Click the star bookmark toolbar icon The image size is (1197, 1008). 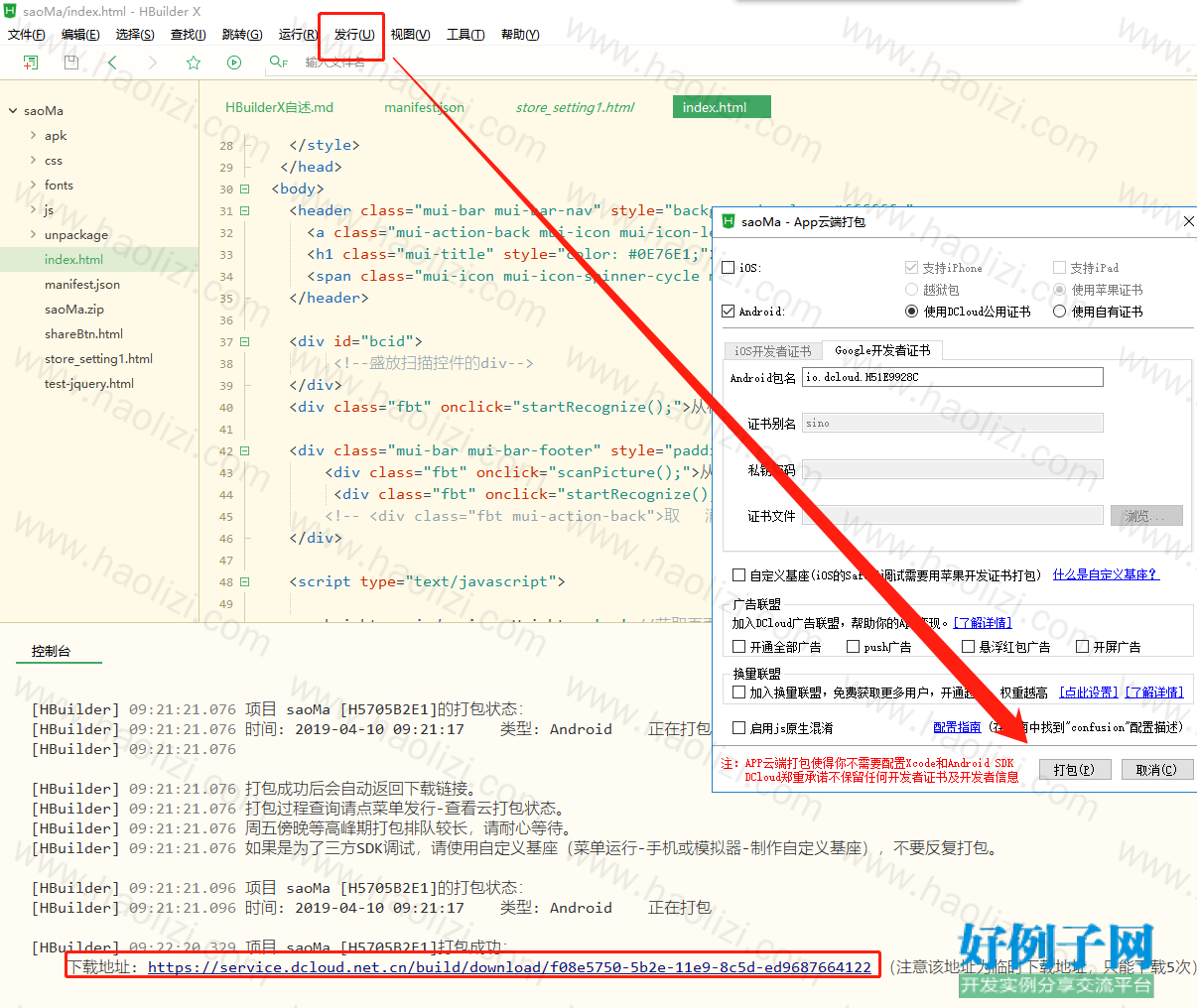pos(194,63)
